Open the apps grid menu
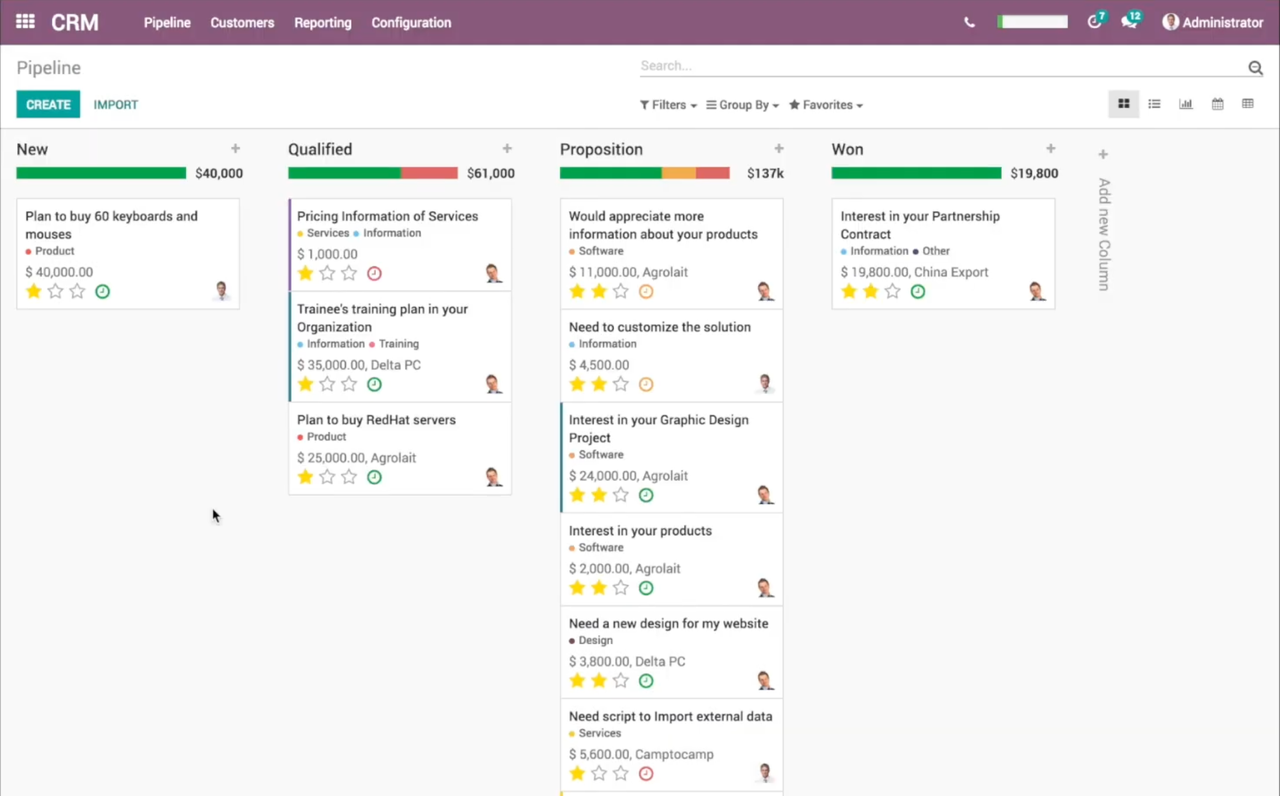The height and width of the screenshot is (796, 1280). [25, 21]
